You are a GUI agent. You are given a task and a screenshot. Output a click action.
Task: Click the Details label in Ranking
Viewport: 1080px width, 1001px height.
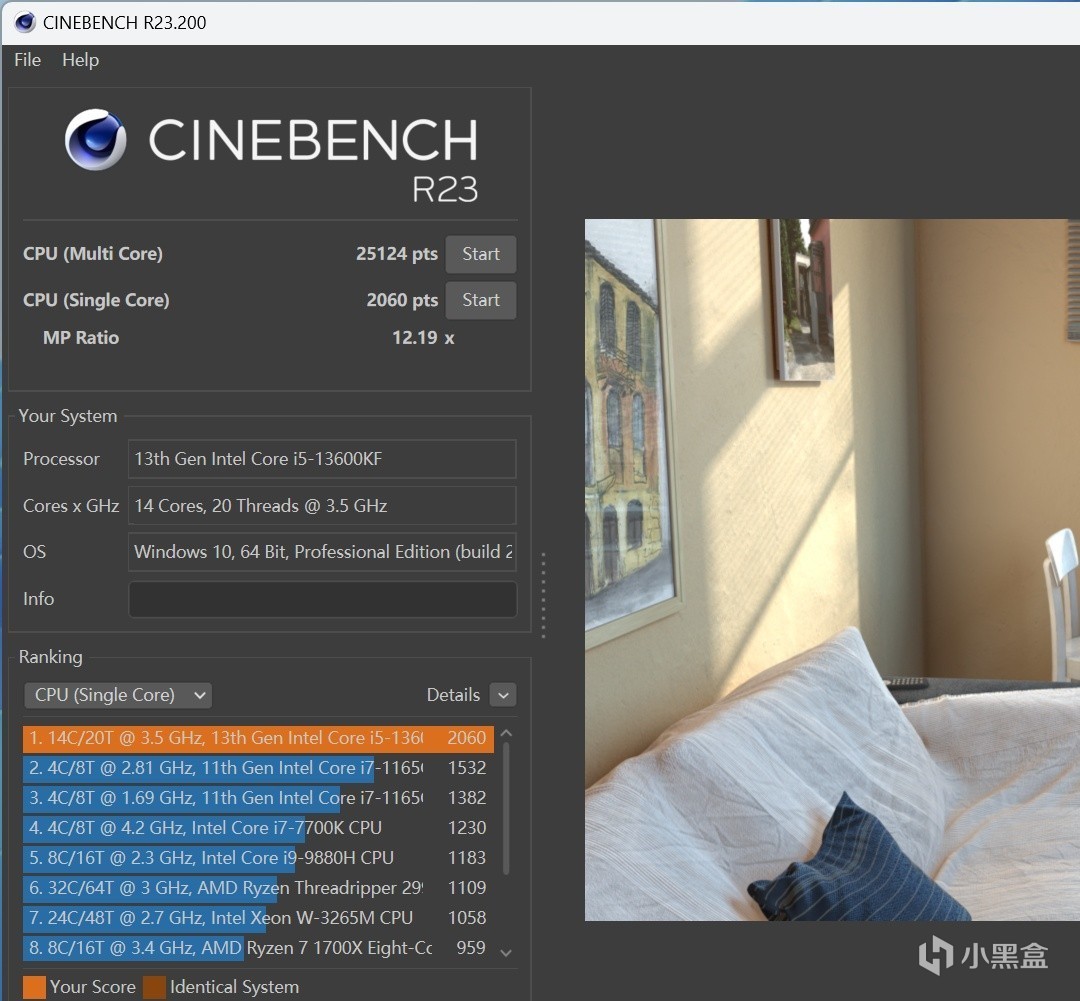453,695
